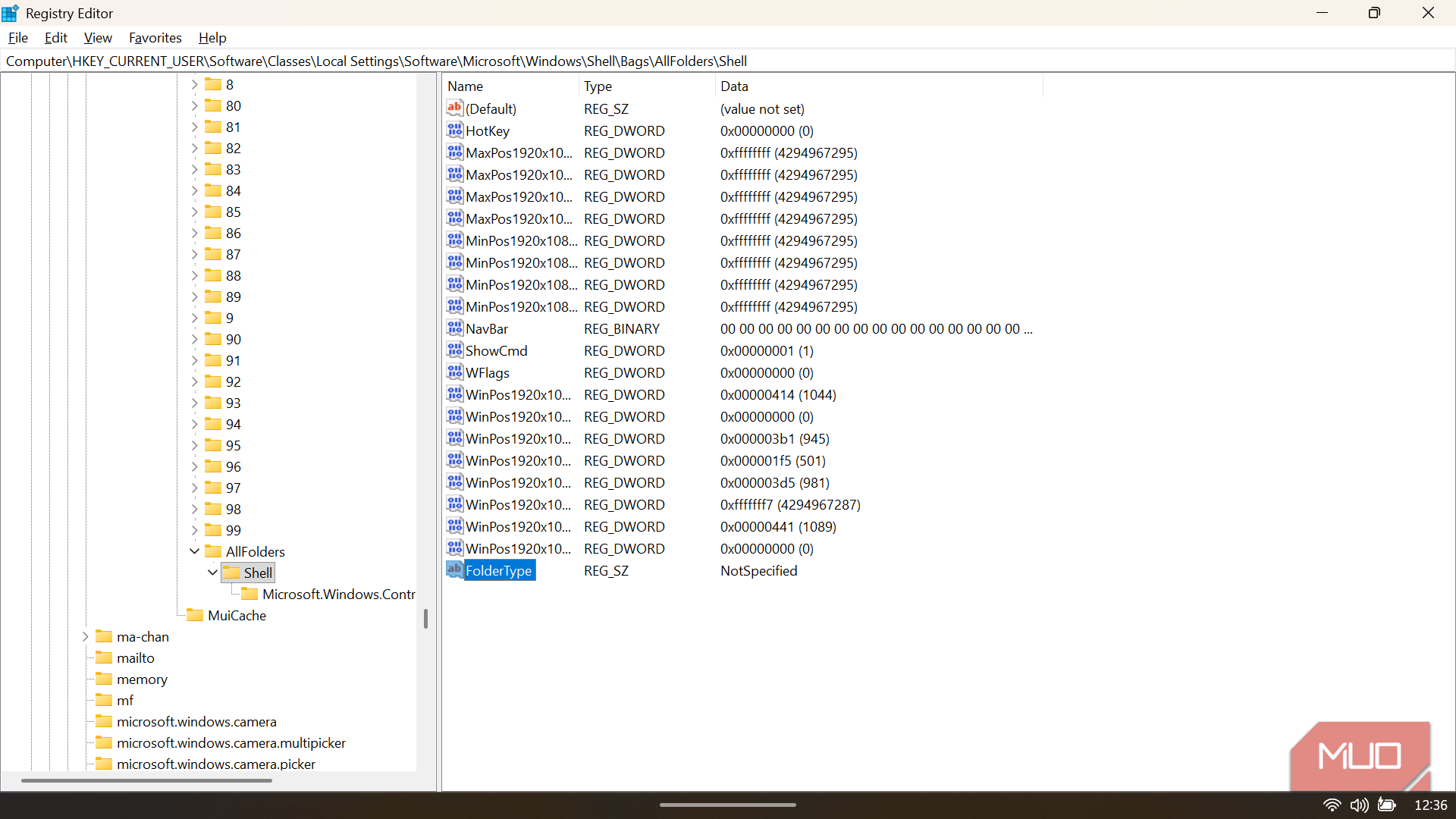Open the Edit menu
This screenshot has width=1456, height=819.
pos(56,37)
